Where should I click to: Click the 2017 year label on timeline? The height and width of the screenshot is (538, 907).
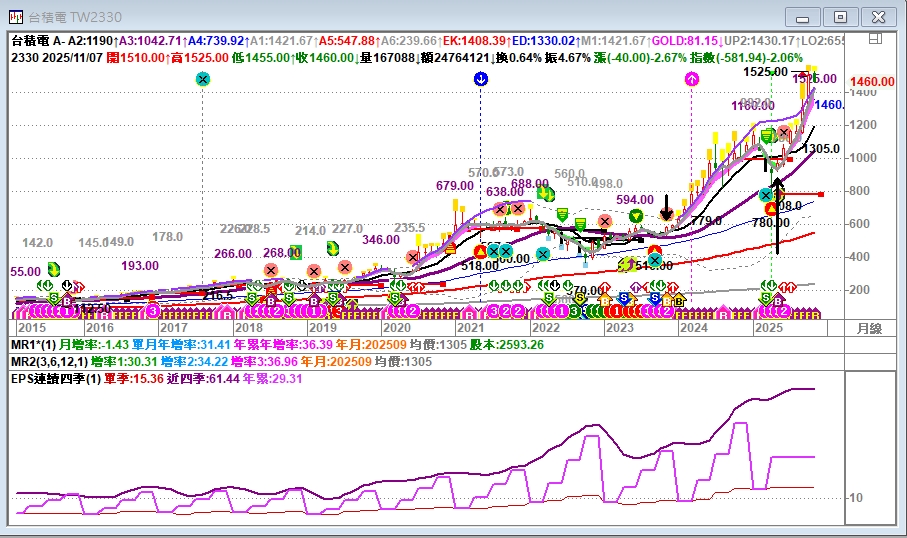173,327
